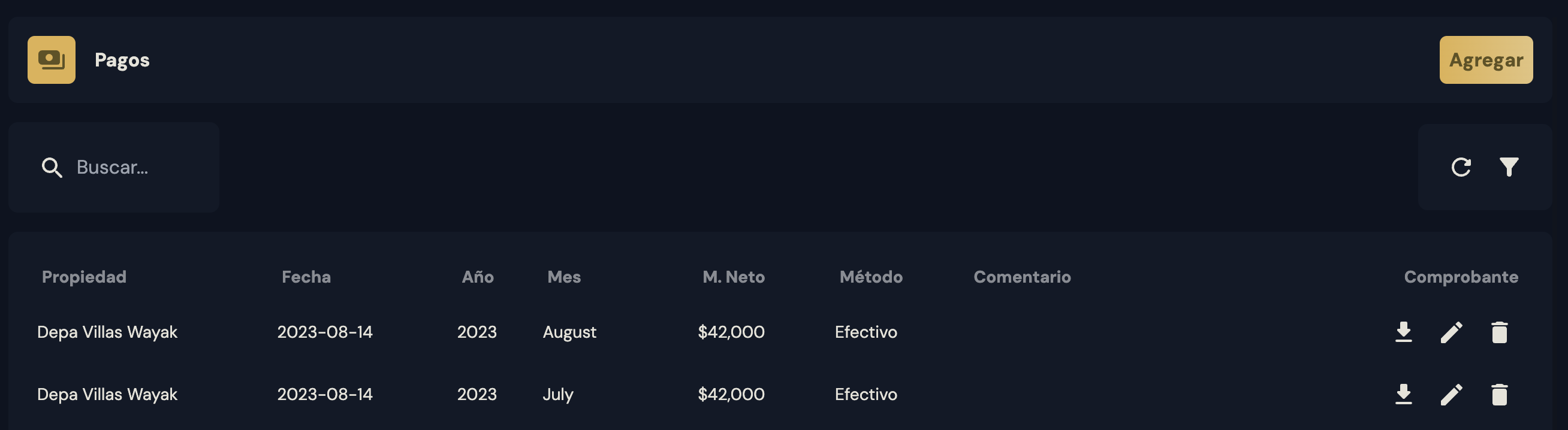Viewport: 1568px width, 430px height.
Task: Delete the August payment row
Action: click(1499, 332)
